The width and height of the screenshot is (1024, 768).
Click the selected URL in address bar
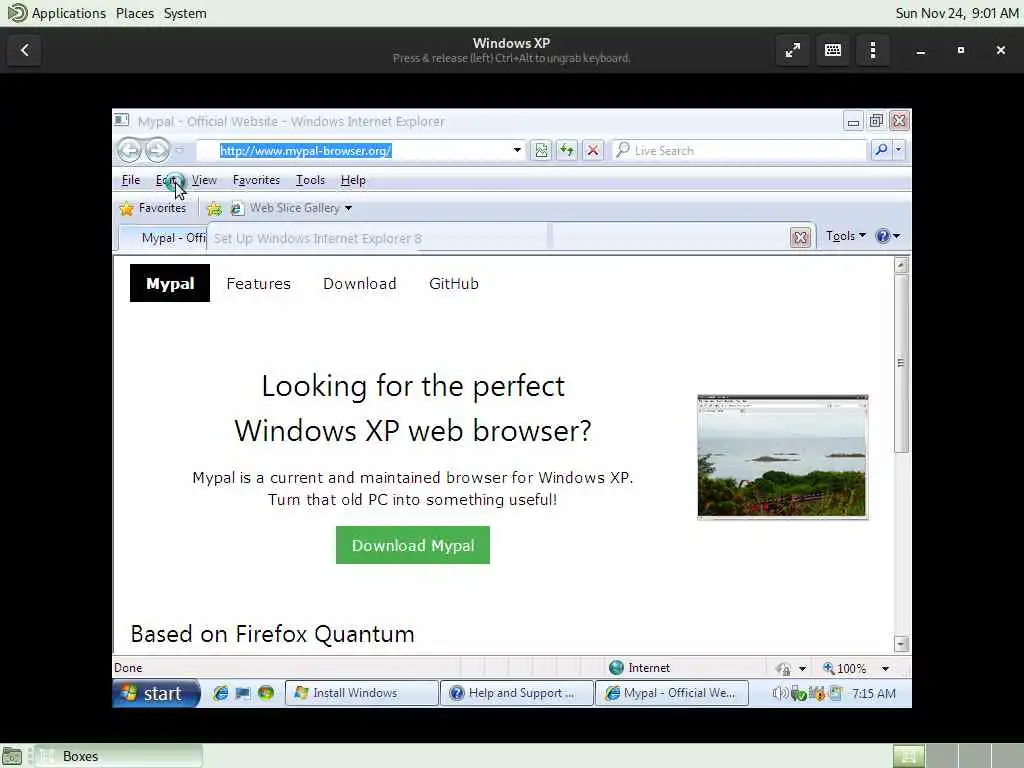(306, 151)
